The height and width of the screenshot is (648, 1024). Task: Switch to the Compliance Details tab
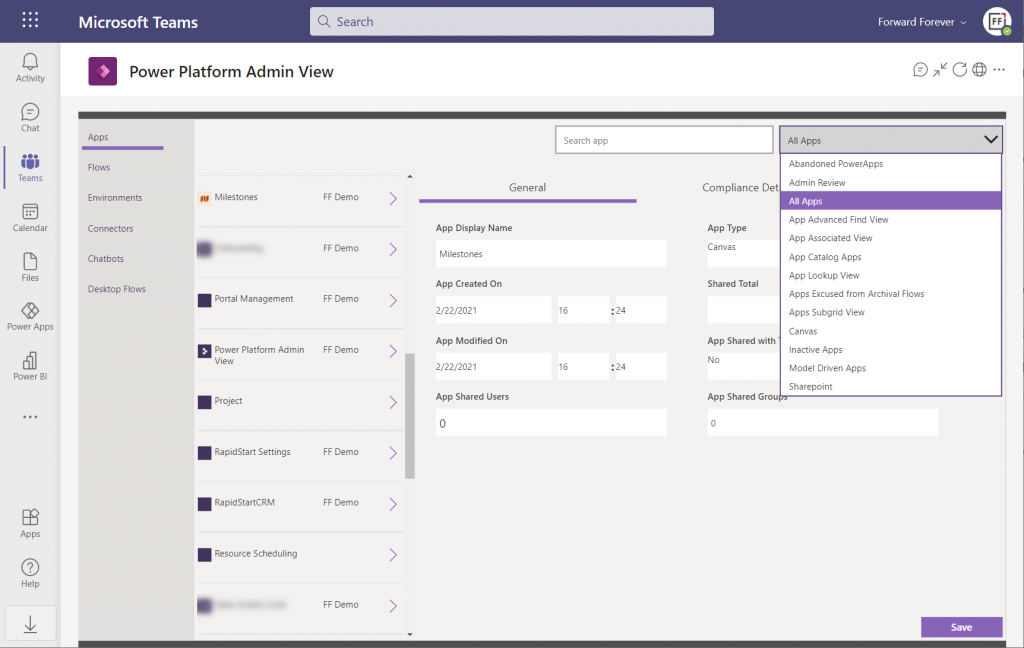coord(741,188)
